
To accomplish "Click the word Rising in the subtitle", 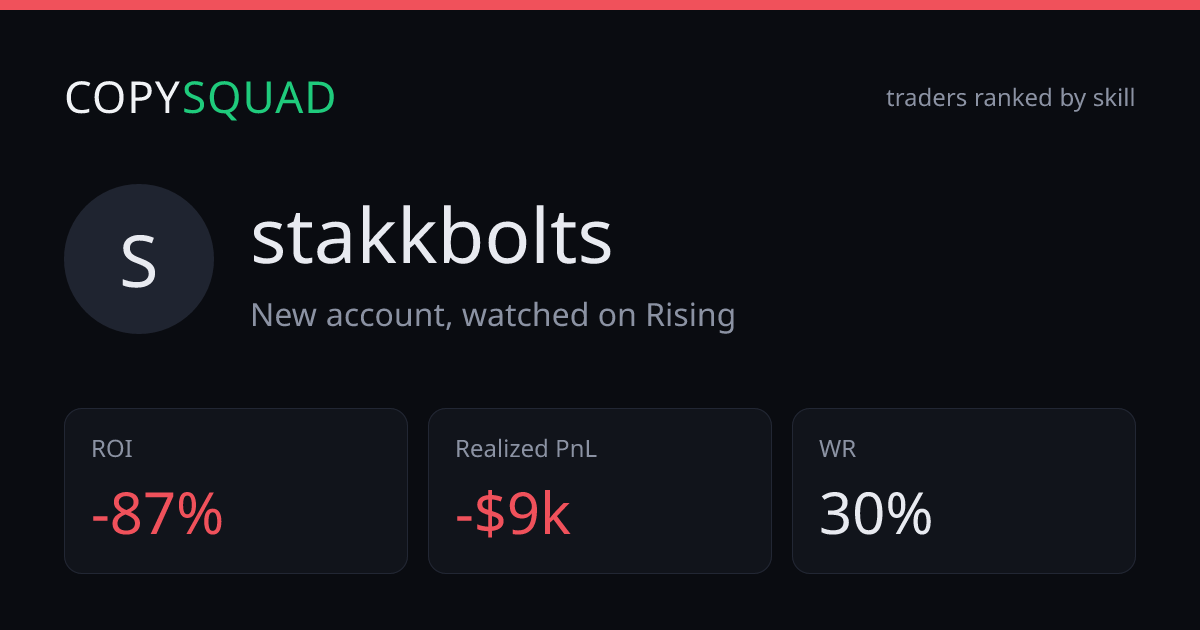I will (690, 315).
